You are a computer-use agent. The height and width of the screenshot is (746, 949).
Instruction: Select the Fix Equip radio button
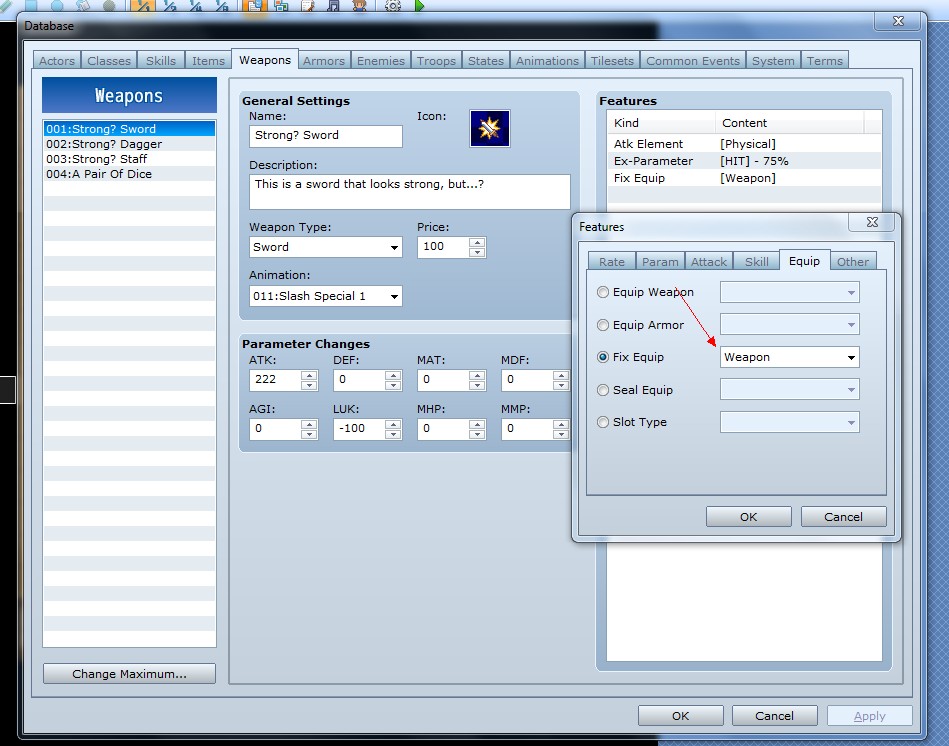(x=603, y=357)
